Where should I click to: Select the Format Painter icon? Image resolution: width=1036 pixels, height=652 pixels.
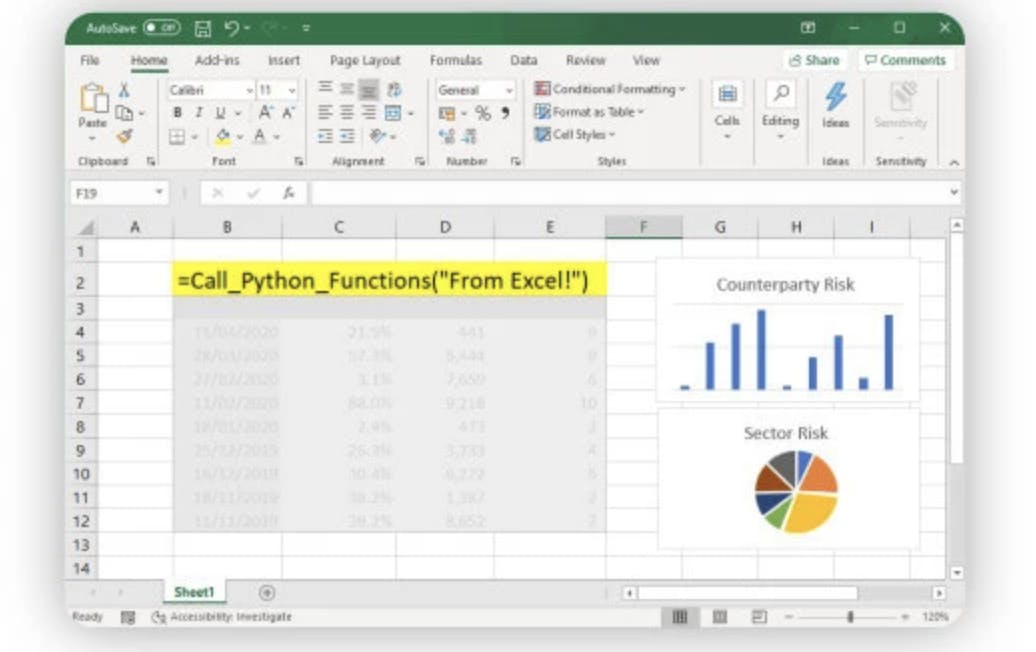coord(125,136)
